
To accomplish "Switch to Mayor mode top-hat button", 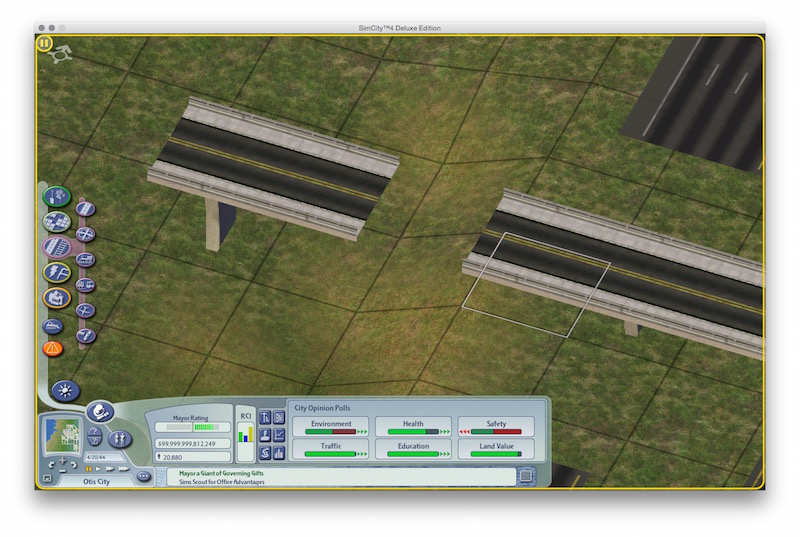I will (x=100, y=412).
